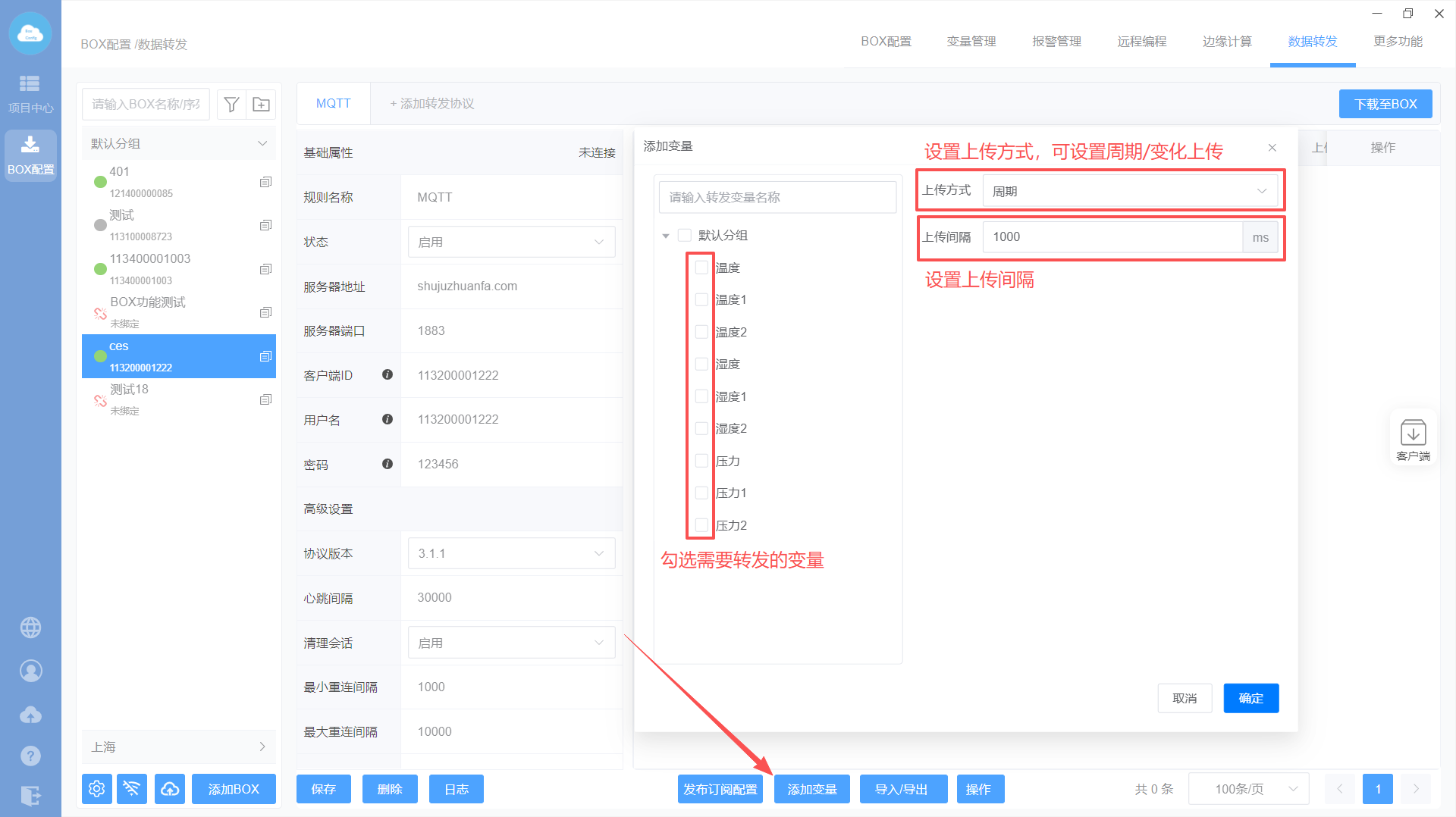This screenshot has height=817, width=1456.
Task: Click the filter funnel icon
Action: click(x=231, y=105)
